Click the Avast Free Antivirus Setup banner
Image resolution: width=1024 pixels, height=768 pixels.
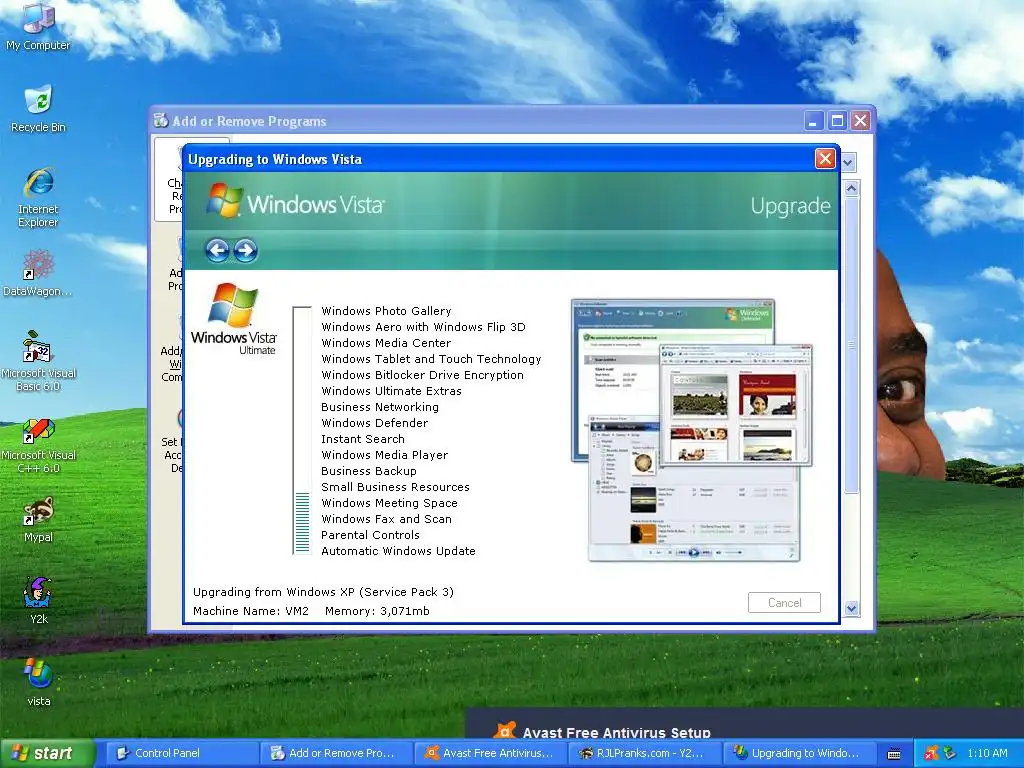[744, 724]
